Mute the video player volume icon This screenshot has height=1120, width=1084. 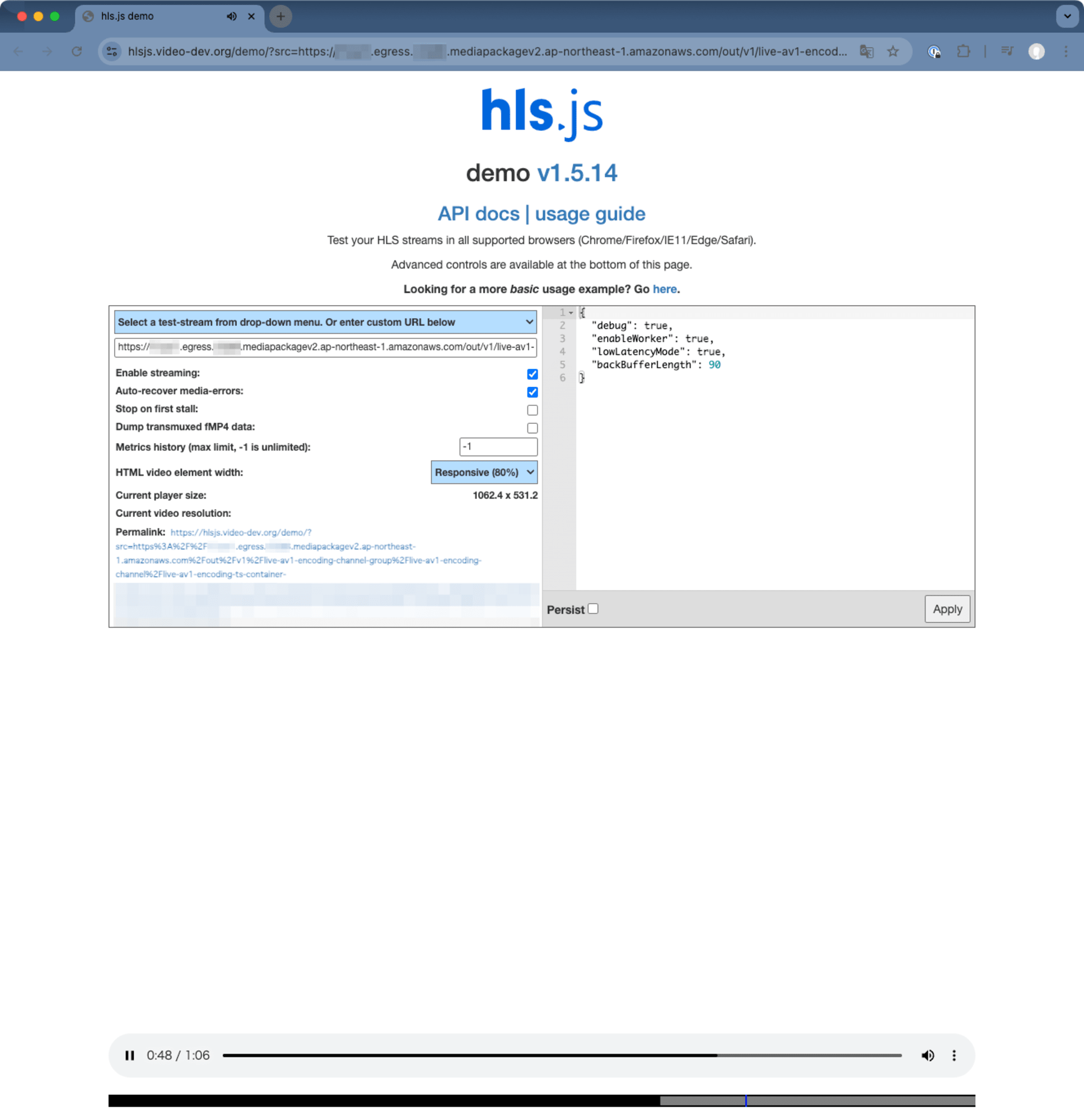pyautogui.click(x=927, y=1056)
